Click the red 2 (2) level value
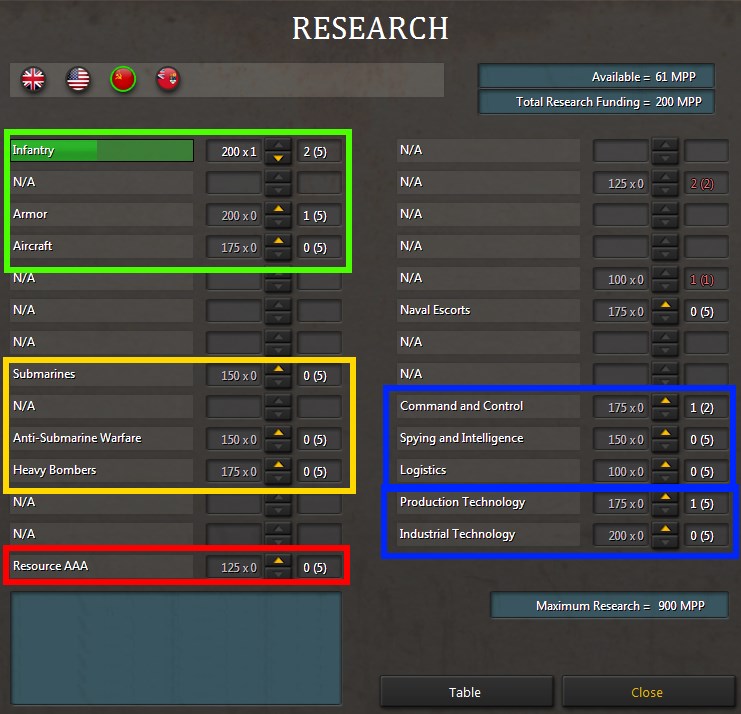The height and width of the screenshot is (714, 741). coord(706,184)
